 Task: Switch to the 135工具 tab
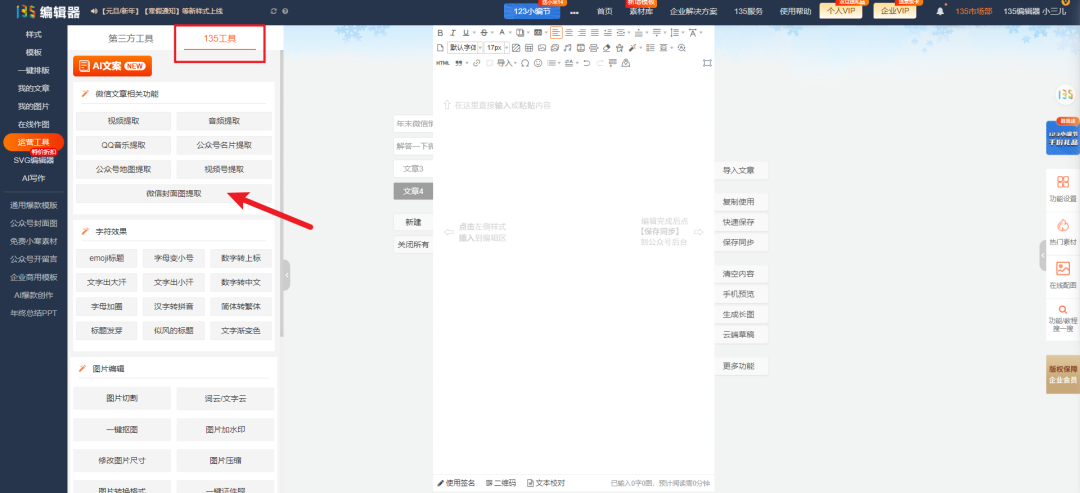(220, 39)
